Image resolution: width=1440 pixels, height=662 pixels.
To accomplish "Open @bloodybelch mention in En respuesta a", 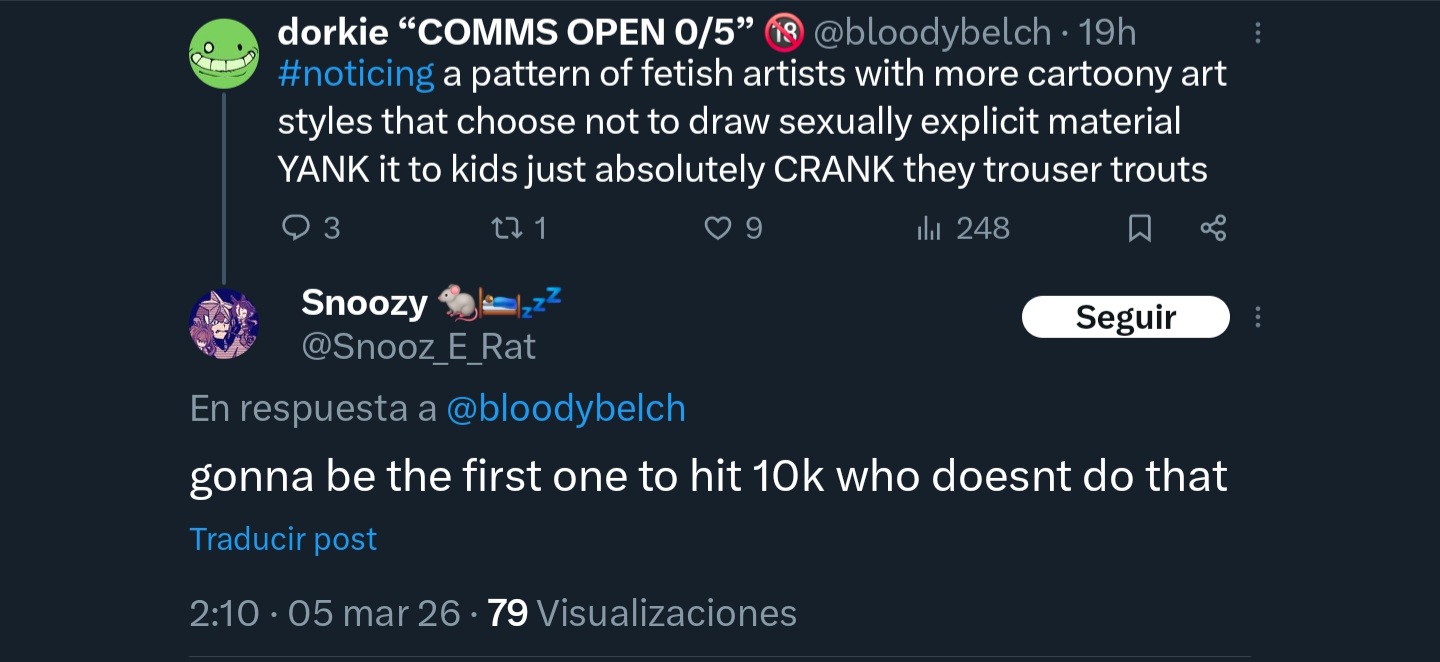I will coord(566,409).
